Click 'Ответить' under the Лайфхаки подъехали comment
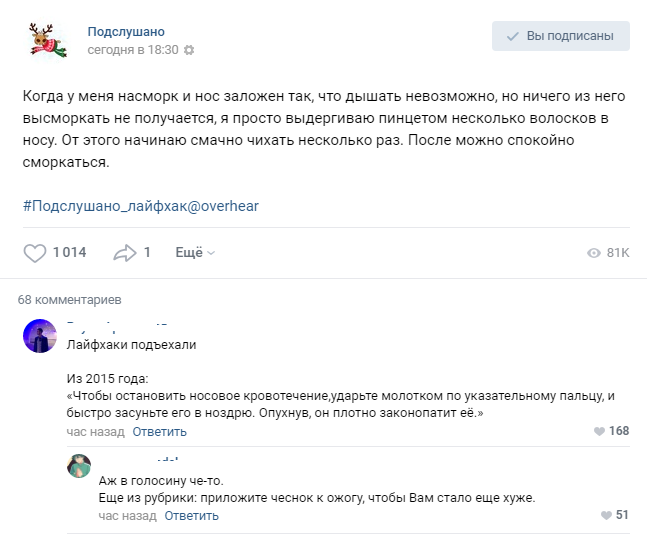This screenshot has width=647, height=539. (159, 432)
